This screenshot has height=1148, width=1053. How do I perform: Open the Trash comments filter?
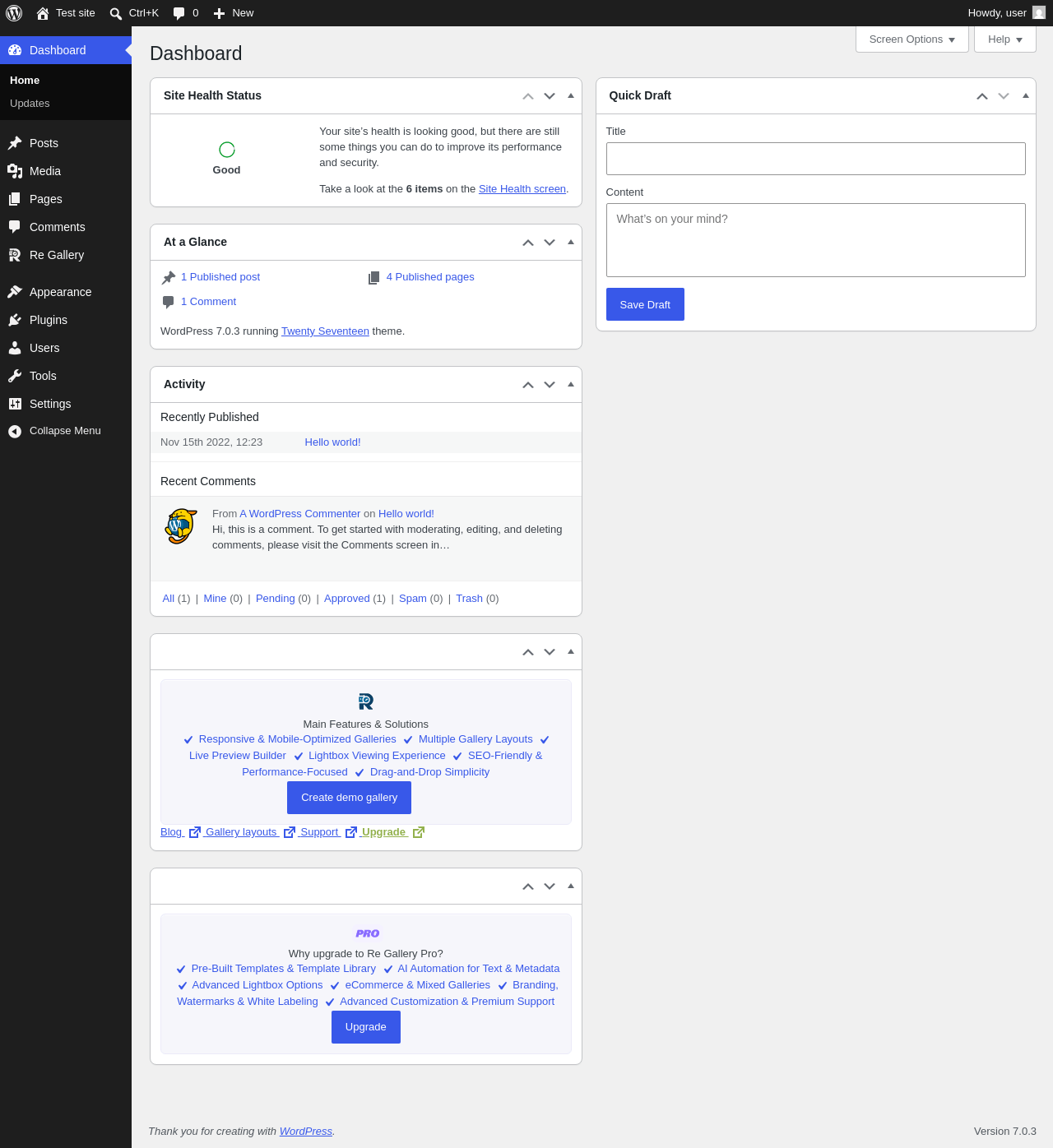click(469, 599)
